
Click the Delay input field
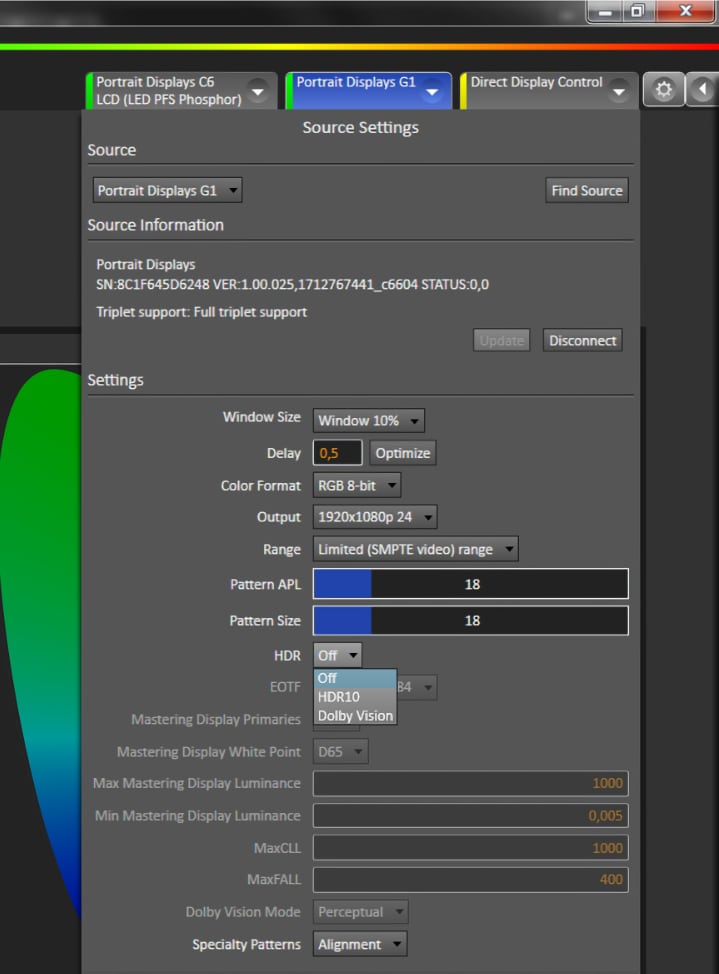point(337,453)
